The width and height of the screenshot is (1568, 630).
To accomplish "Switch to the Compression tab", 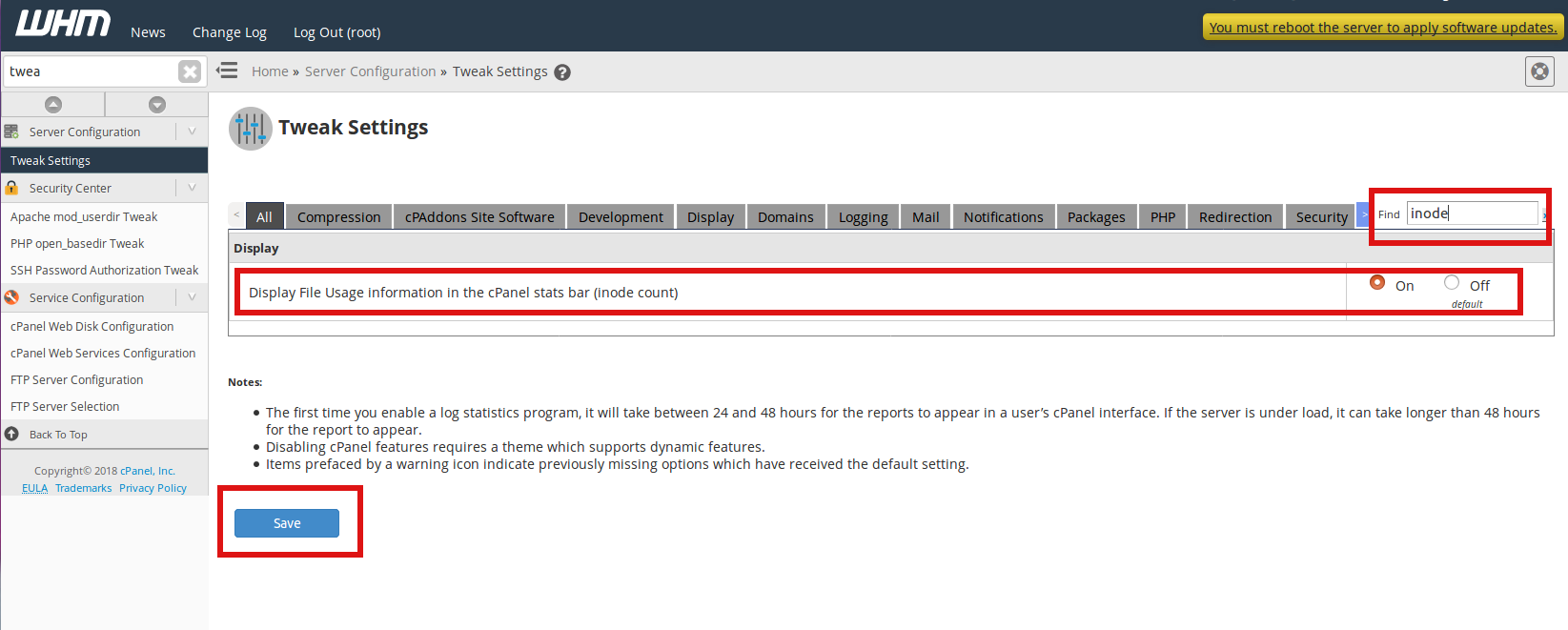I will (x=338, y=217).
